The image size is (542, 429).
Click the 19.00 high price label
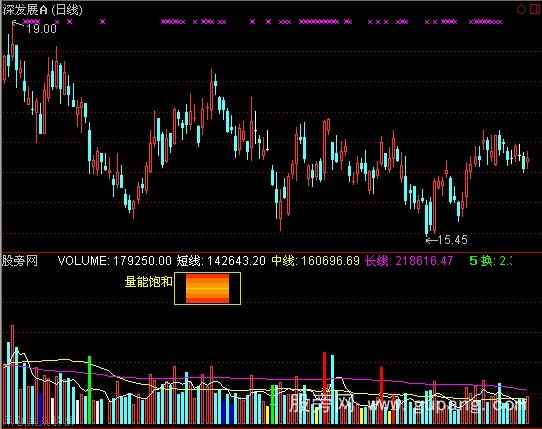41,29
